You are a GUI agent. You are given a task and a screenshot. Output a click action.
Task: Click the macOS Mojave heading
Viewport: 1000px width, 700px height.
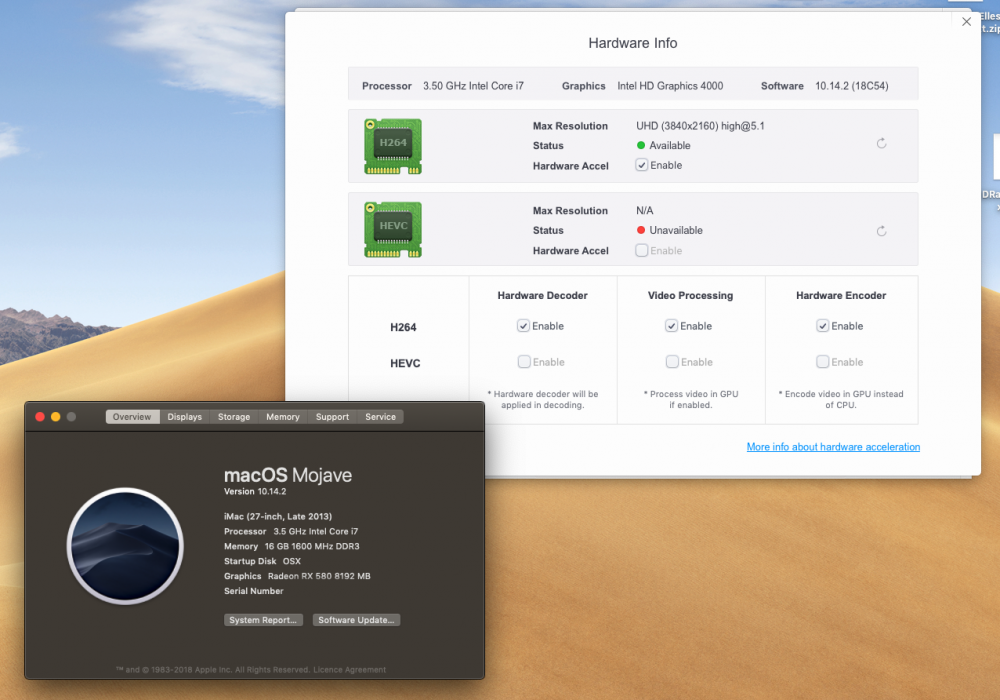[288, 475]
